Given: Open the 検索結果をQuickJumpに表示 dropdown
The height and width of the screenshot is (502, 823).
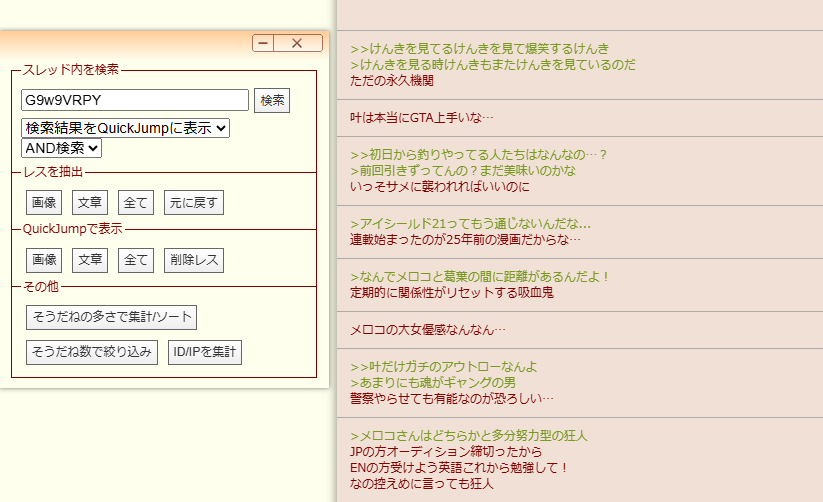Looking at the screenshot, I should point(125,128).
